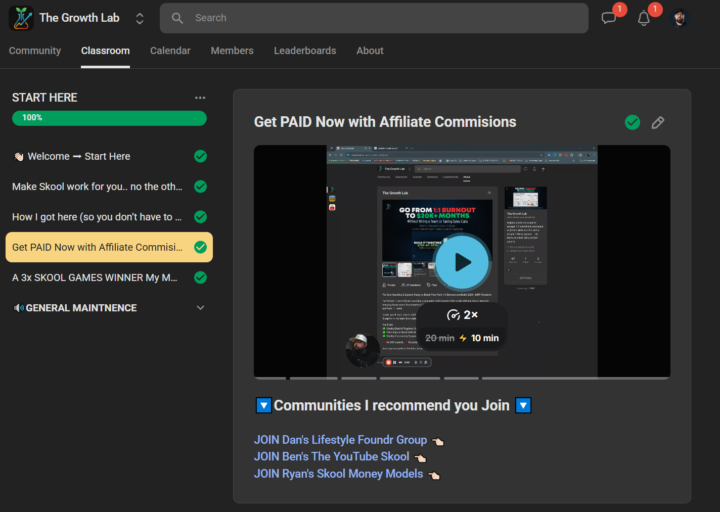Image resolution: width=720 pixels, height=512 pixels.
Task: Edit lesson with pencil icon
Action: click(658, 123)
